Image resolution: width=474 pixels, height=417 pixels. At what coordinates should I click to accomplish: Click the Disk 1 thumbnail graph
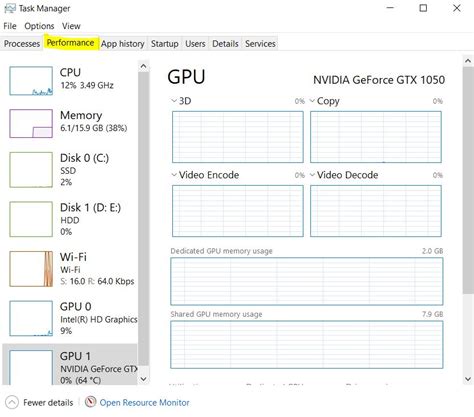pyautogui.click(x=31, y=219)
